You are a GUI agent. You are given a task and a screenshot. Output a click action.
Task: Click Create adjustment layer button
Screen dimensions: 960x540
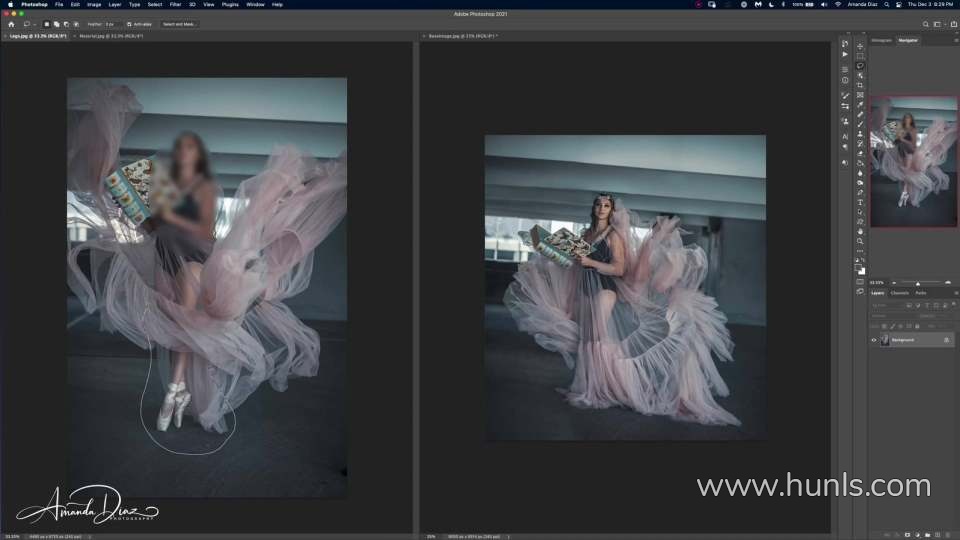[917, 534]
